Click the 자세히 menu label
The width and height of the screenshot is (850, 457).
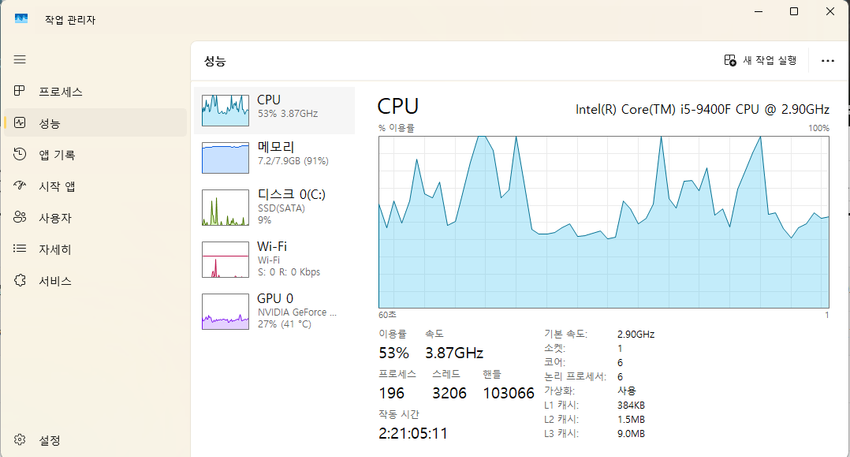(55, 249)
